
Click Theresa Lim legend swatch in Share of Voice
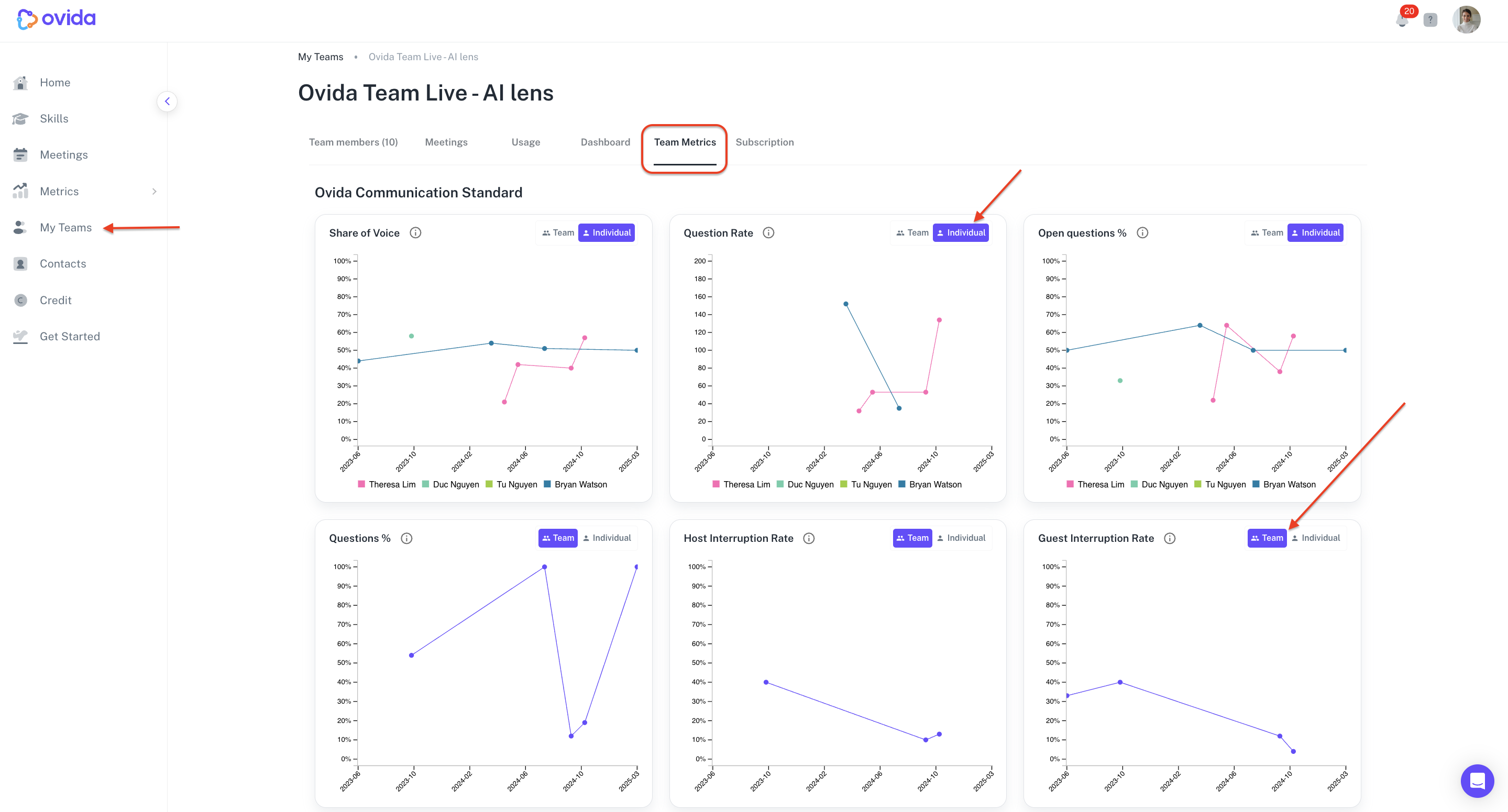pyautogui.click(x=362, y=484)
